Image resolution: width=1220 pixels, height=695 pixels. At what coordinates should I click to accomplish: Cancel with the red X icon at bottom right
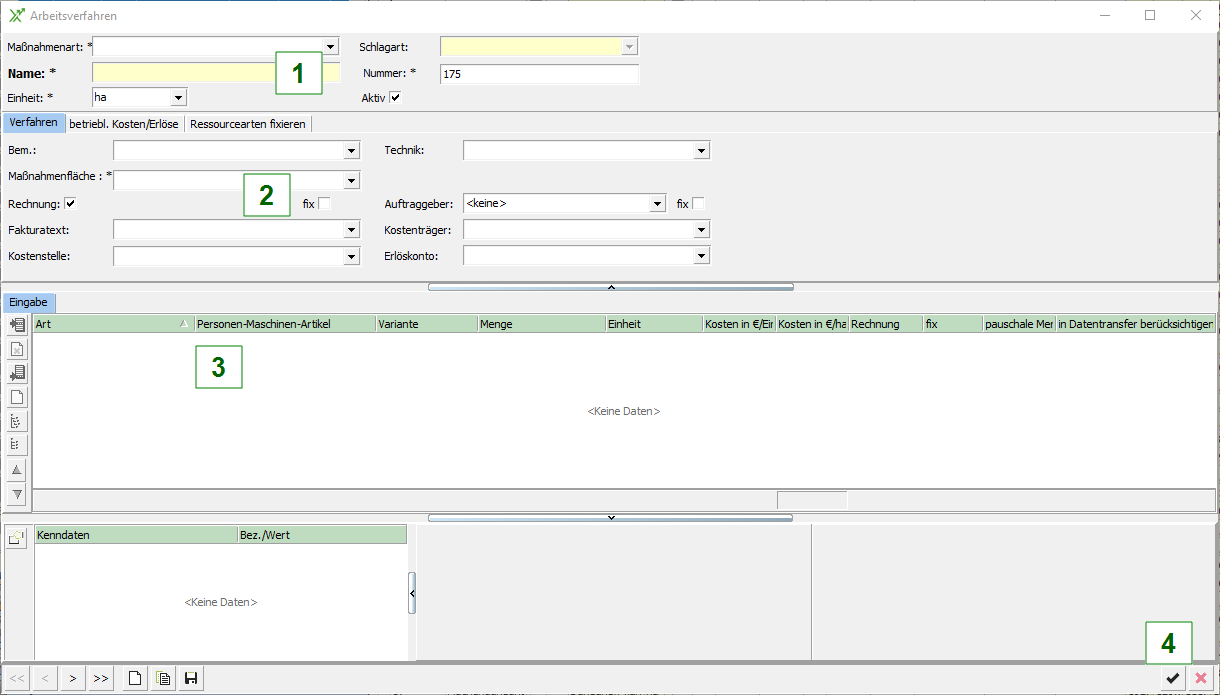click(1201, 678)
